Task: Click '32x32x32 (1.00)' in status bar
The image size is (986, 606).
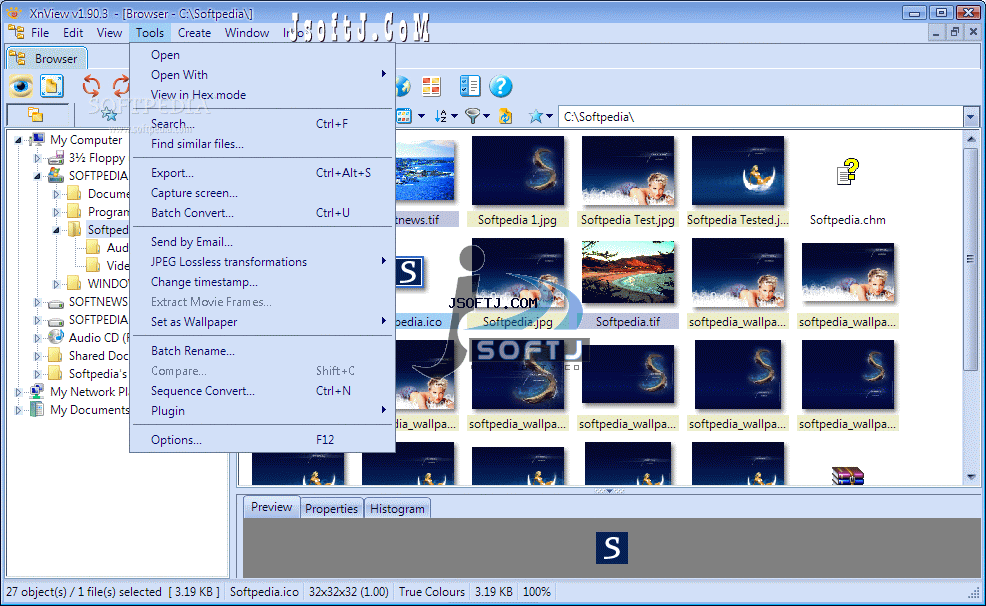Action: [348, 592]
